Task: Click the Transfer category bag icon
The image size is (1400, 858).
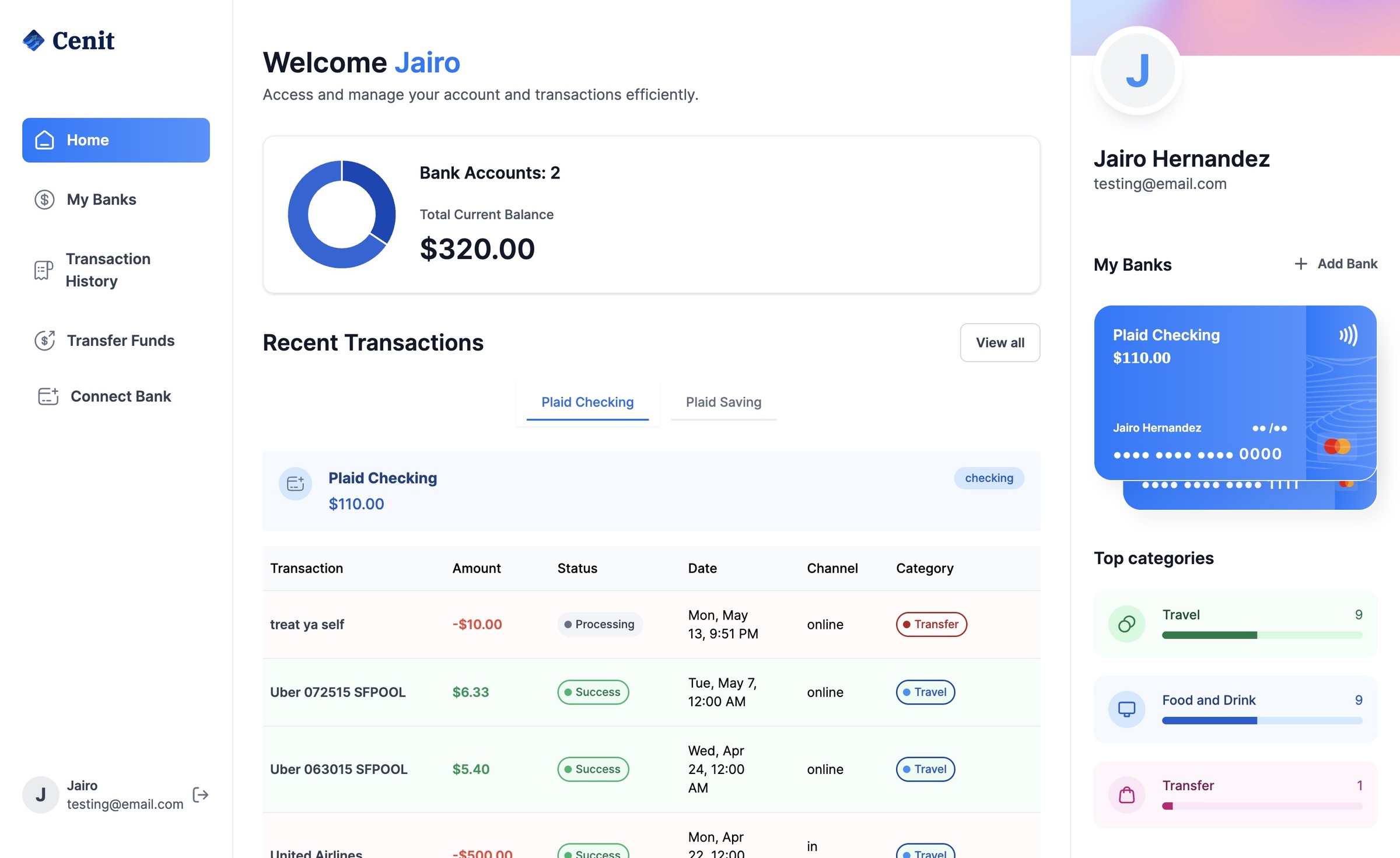Action: click(x=1126, y=794)
